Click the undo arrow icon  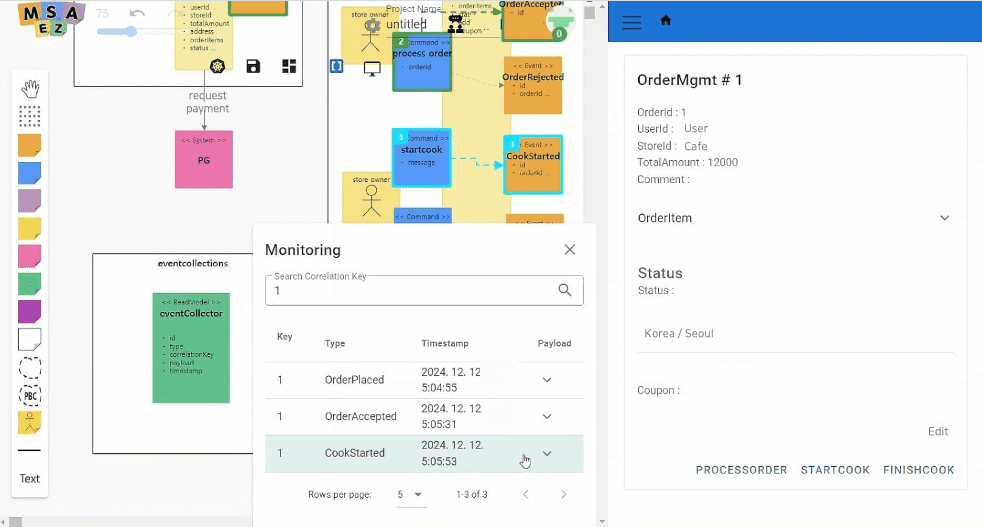138,14
